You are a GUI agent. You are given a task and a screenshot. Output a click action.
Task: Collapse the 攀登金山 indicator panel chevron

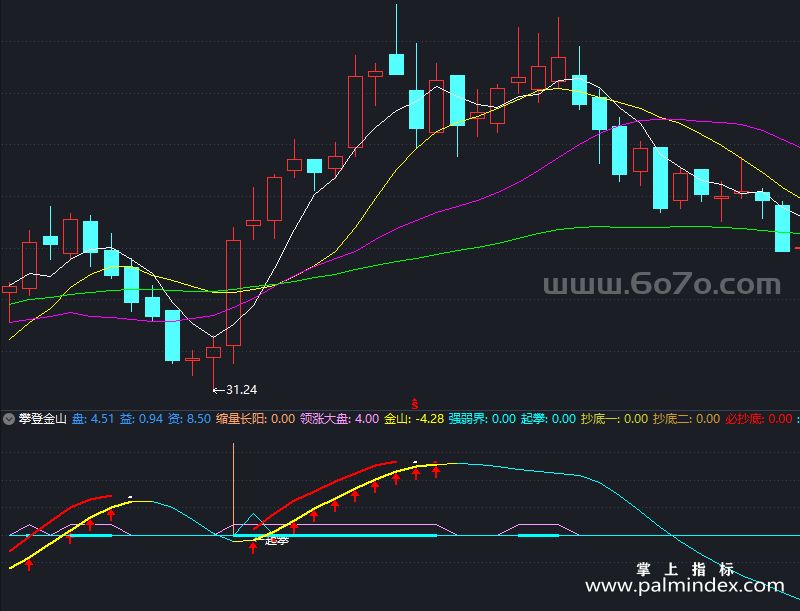tap(9, 419)
